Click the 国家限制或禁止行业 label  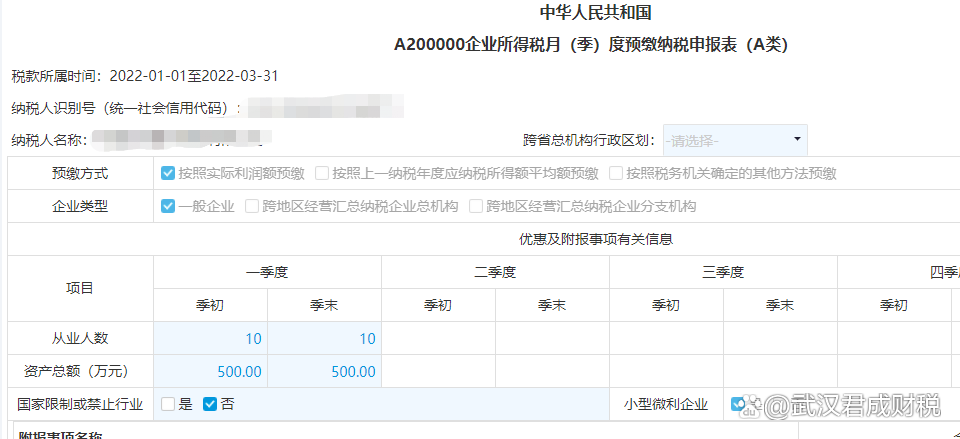tap(80, 404)
